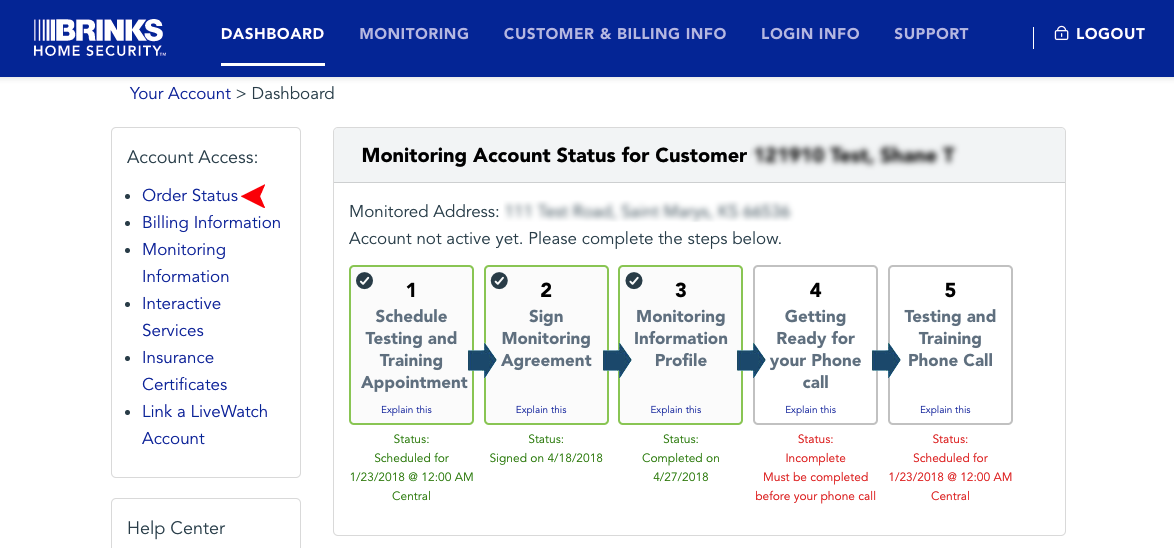Open the Dashboard tab
The width and height of the screenshot is (1174, 548).
pyautogui.click(x=273, y=34)
